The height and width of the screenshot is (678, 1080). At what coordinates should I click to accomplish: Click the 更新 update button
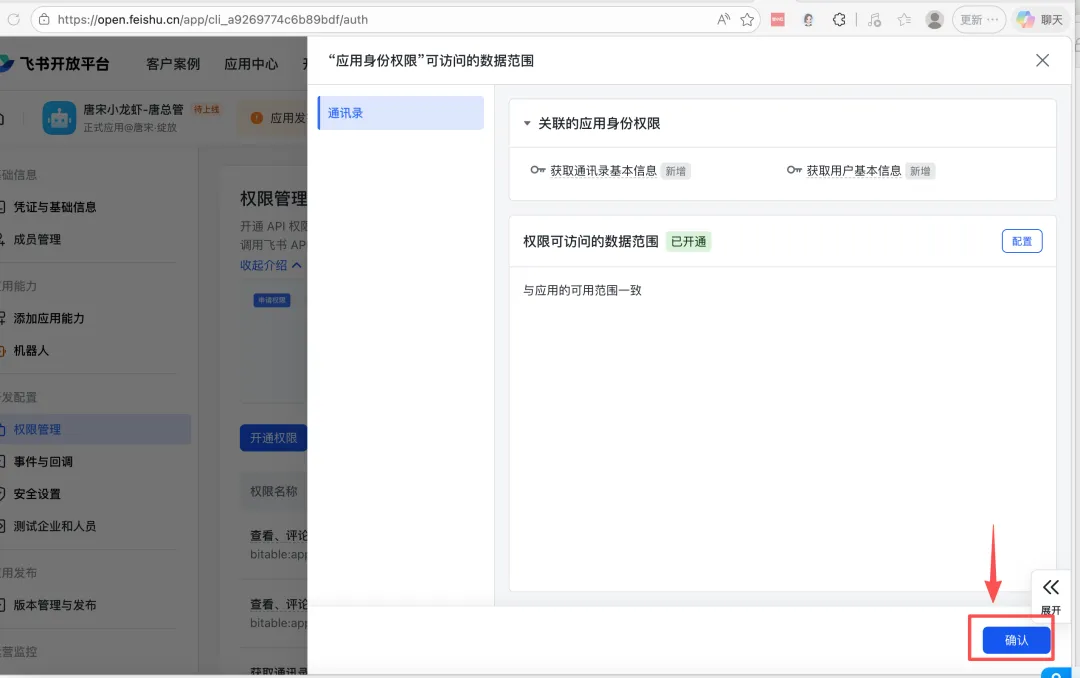coord(979,19)
